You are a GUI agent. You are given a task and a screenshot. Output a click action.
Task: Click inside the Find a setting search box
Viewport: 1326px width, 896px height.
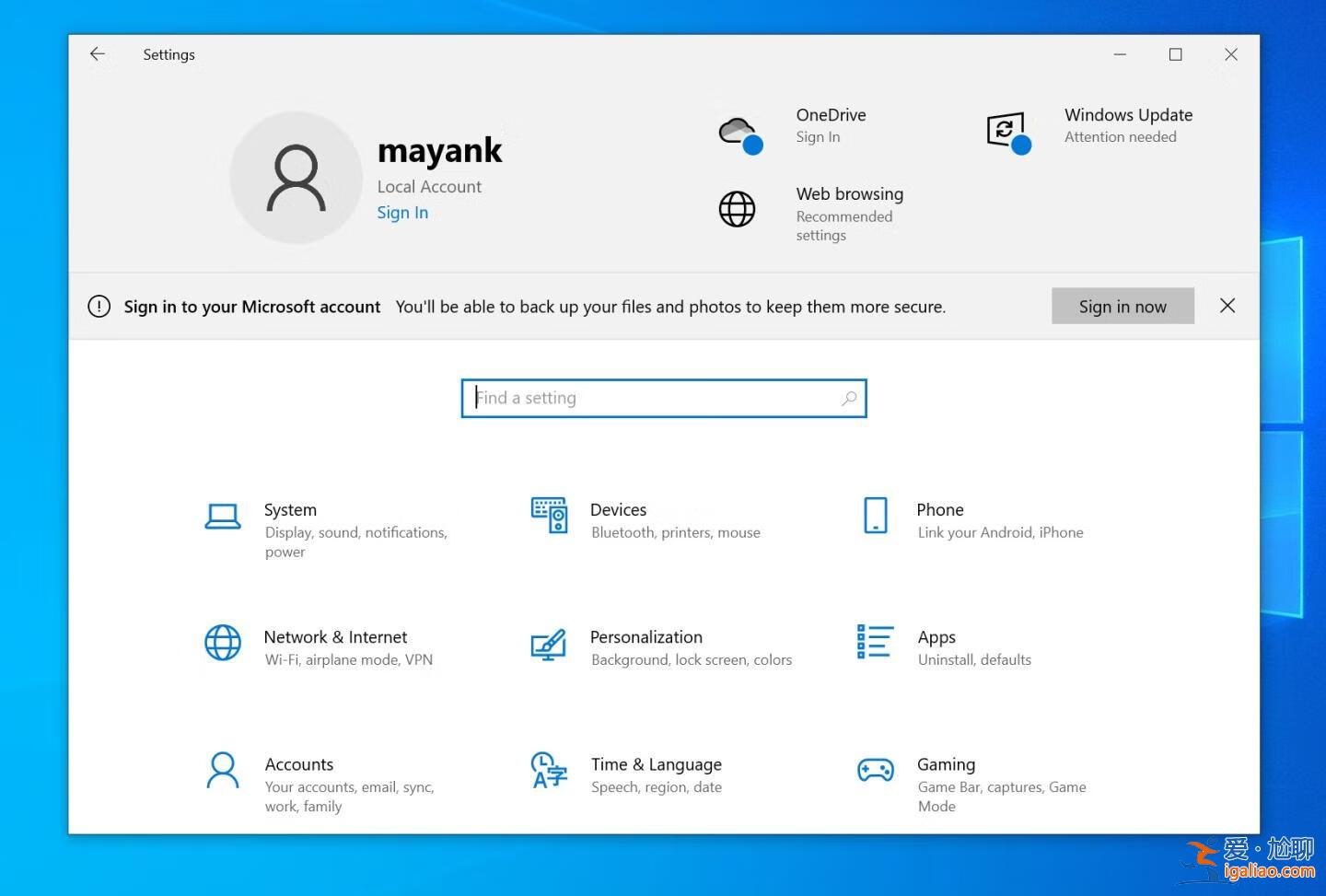tap(645, 398)
